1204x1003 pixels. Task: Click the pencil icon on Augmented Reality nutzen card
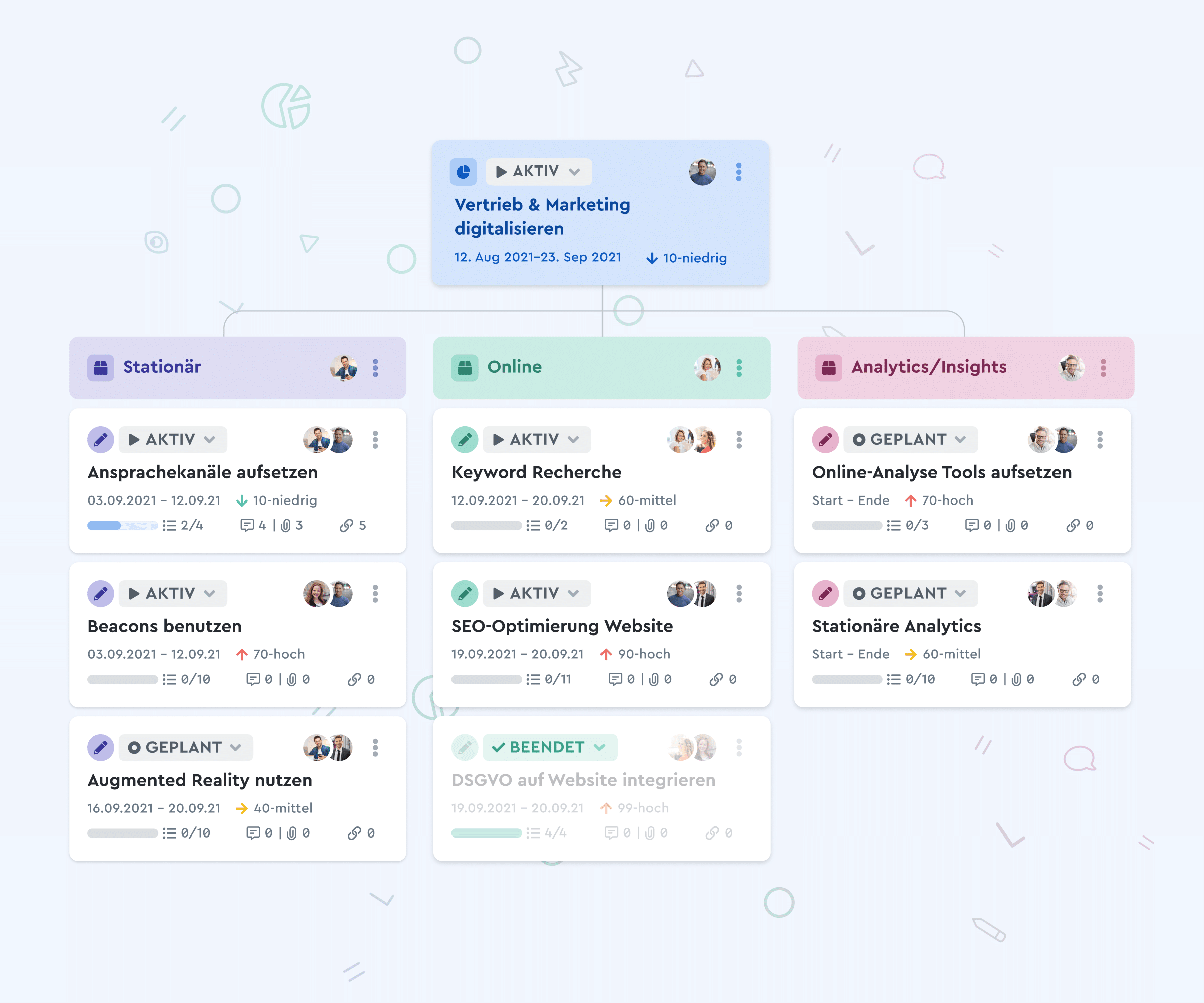tap(100, 747)
